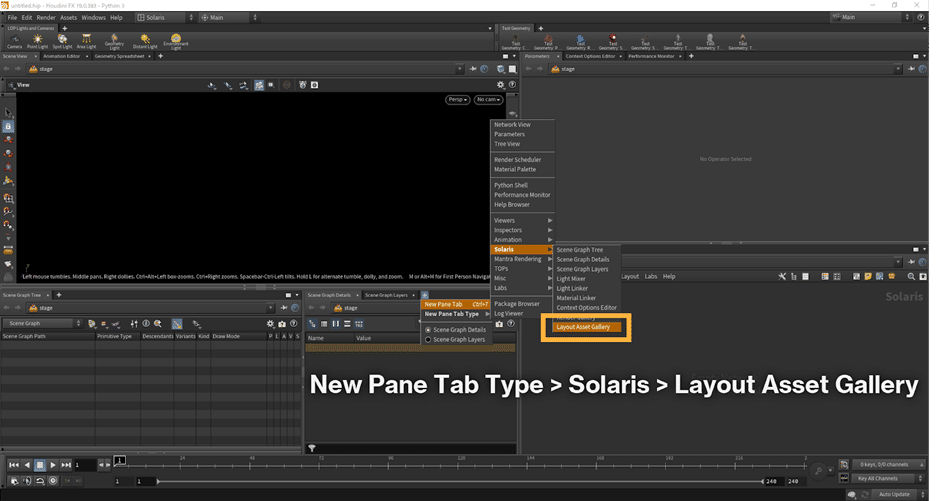The image size is (941, 501).
Task: Open the Main radial menu dropdown
Action: coord(229,17)
